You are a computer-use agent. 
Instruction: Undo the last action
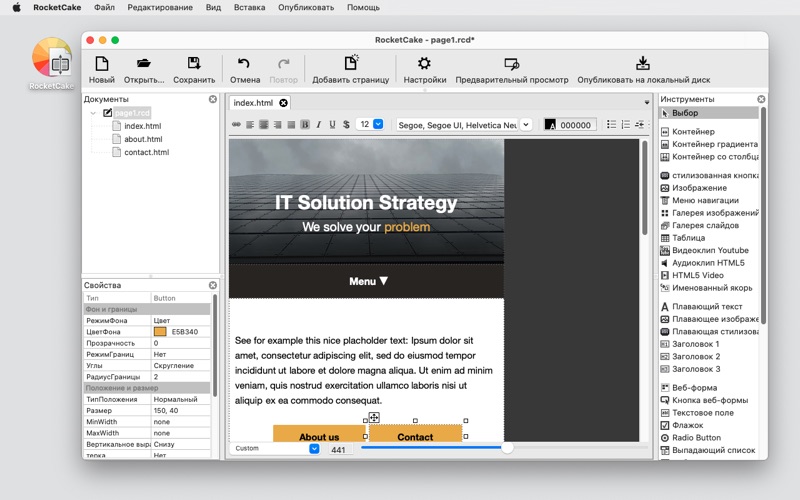coord(244,64)
